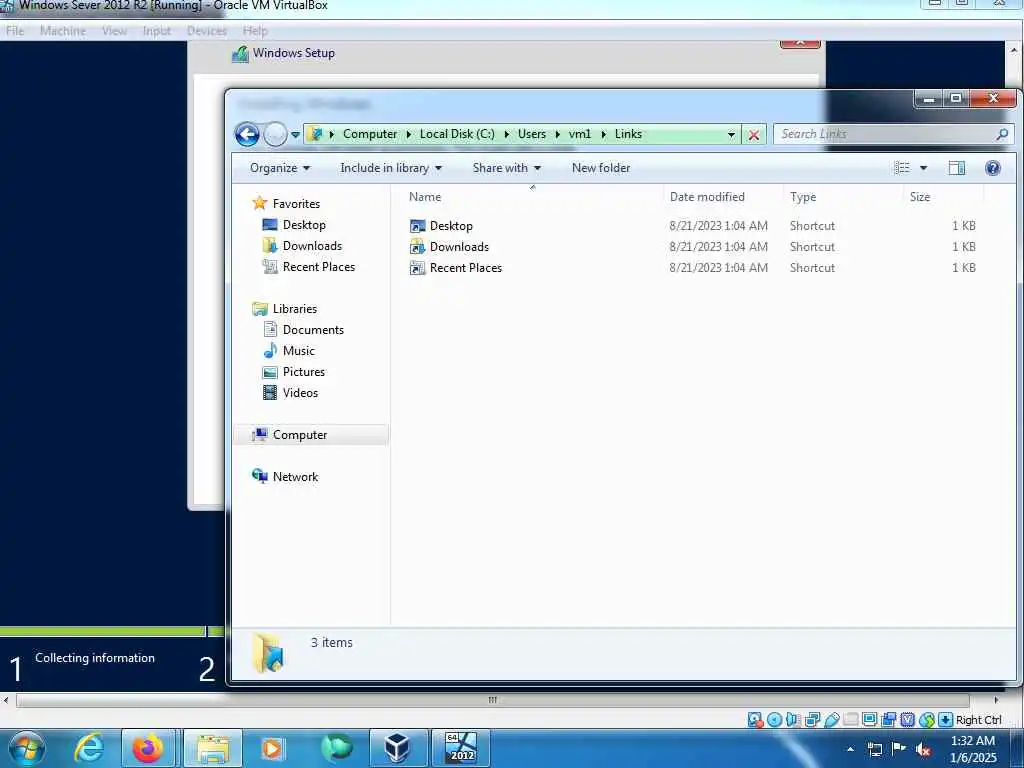This screenshot has width=1024, height=768.
Task: Click VirtualBox recording status icon
Action: pyautogui.click(x=888, y=720)
